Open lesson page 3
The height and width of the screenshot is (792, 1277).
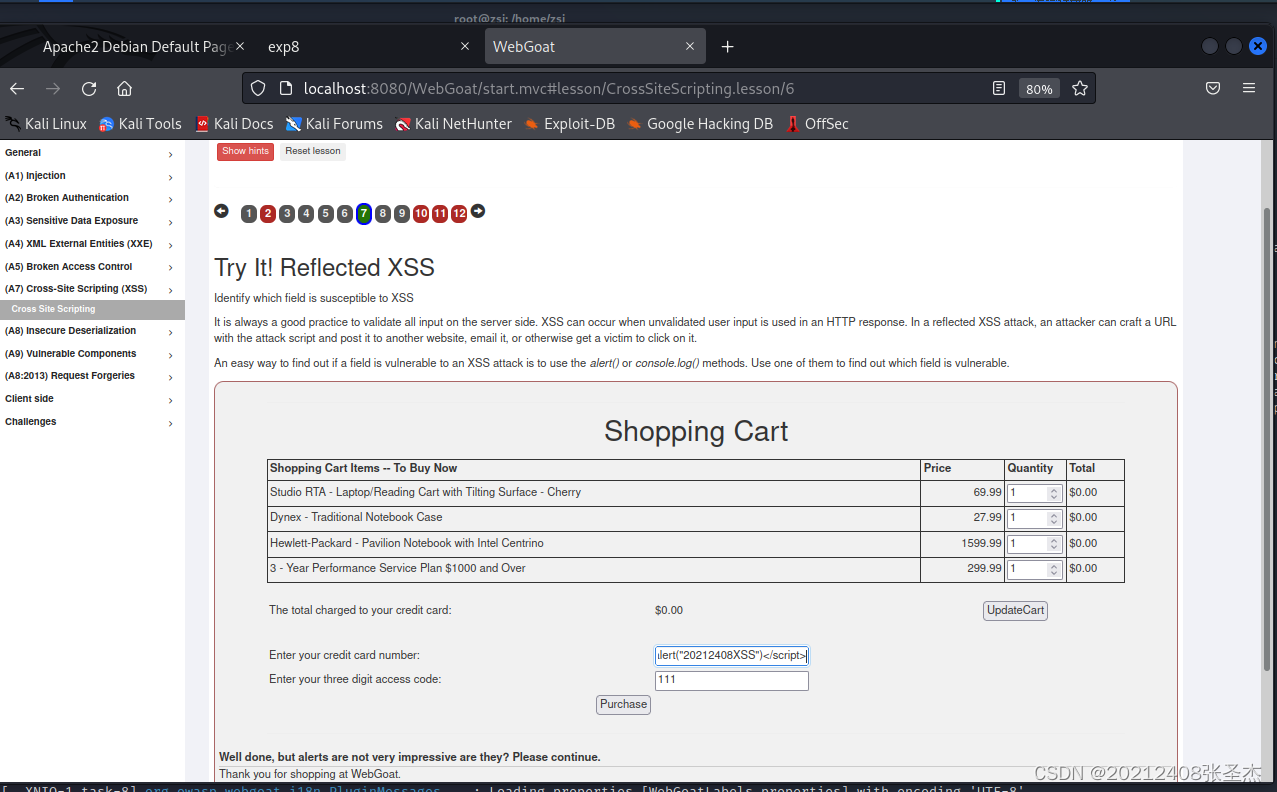click(287, 213)
